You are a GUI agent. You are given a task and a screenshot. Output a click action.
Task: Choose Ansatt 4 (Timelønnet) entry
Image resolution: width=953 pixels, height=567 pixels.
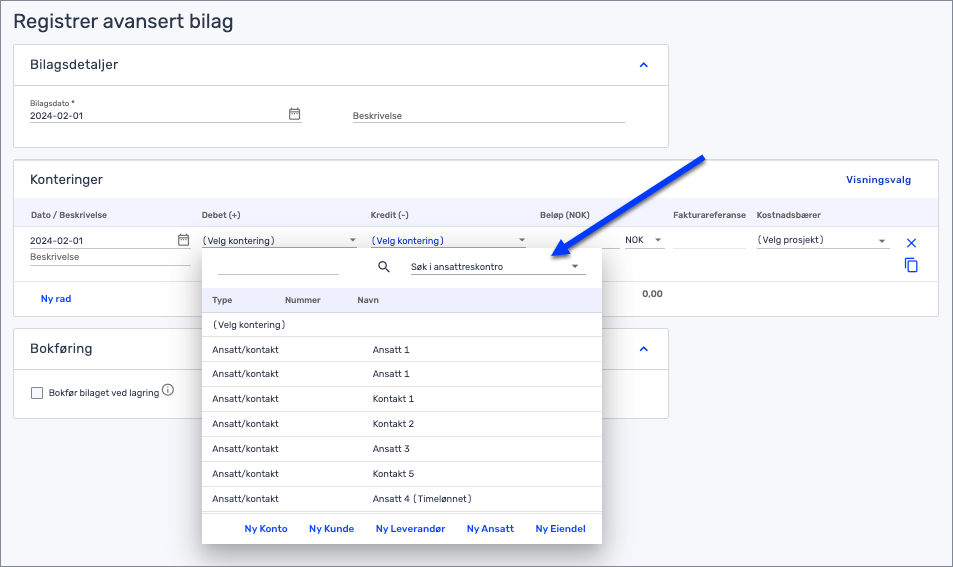pos(421,498)
